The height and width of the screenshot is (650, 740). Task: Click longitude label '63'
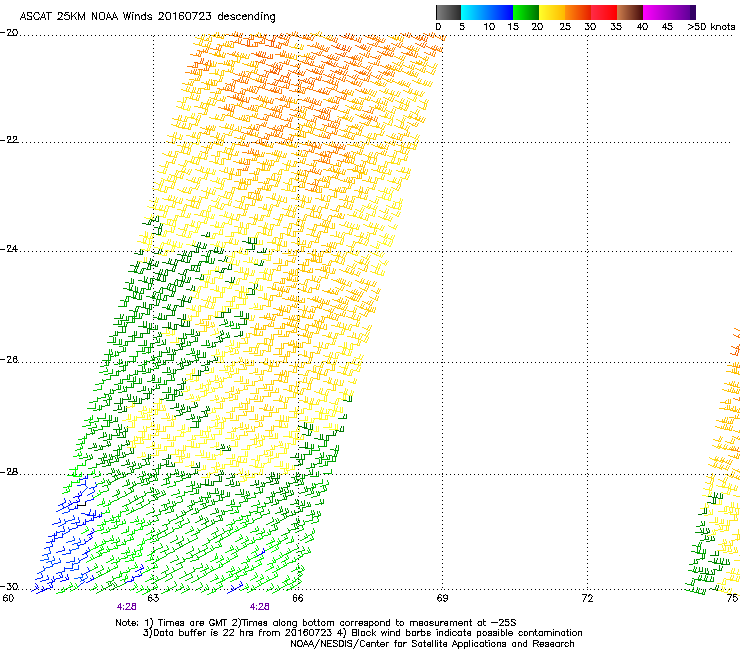[x=153, y=599]
